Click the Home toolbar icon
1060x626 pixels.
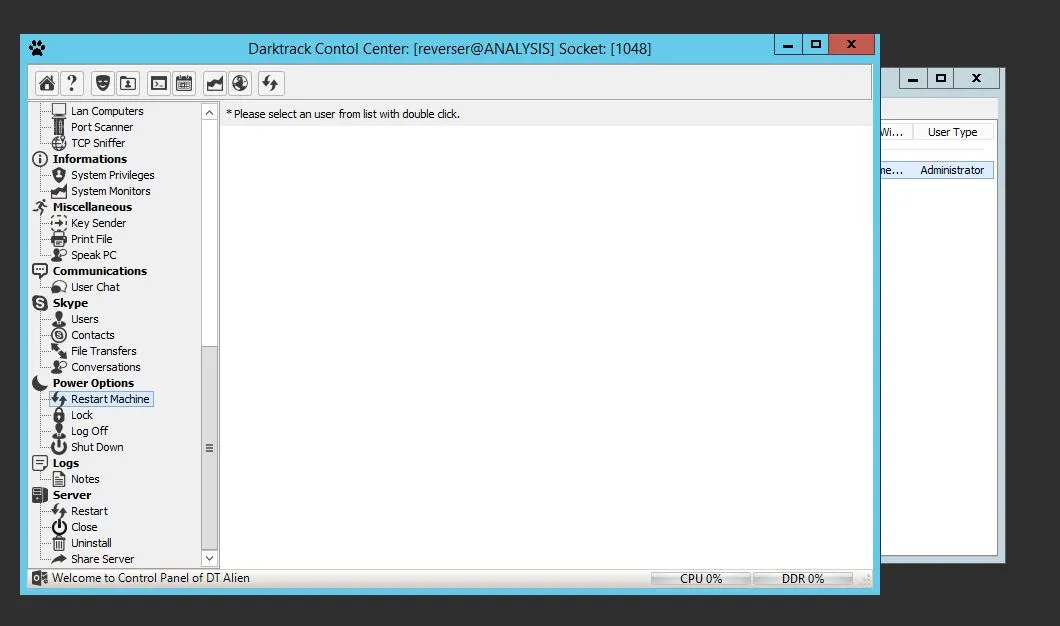tap(47, 83)
